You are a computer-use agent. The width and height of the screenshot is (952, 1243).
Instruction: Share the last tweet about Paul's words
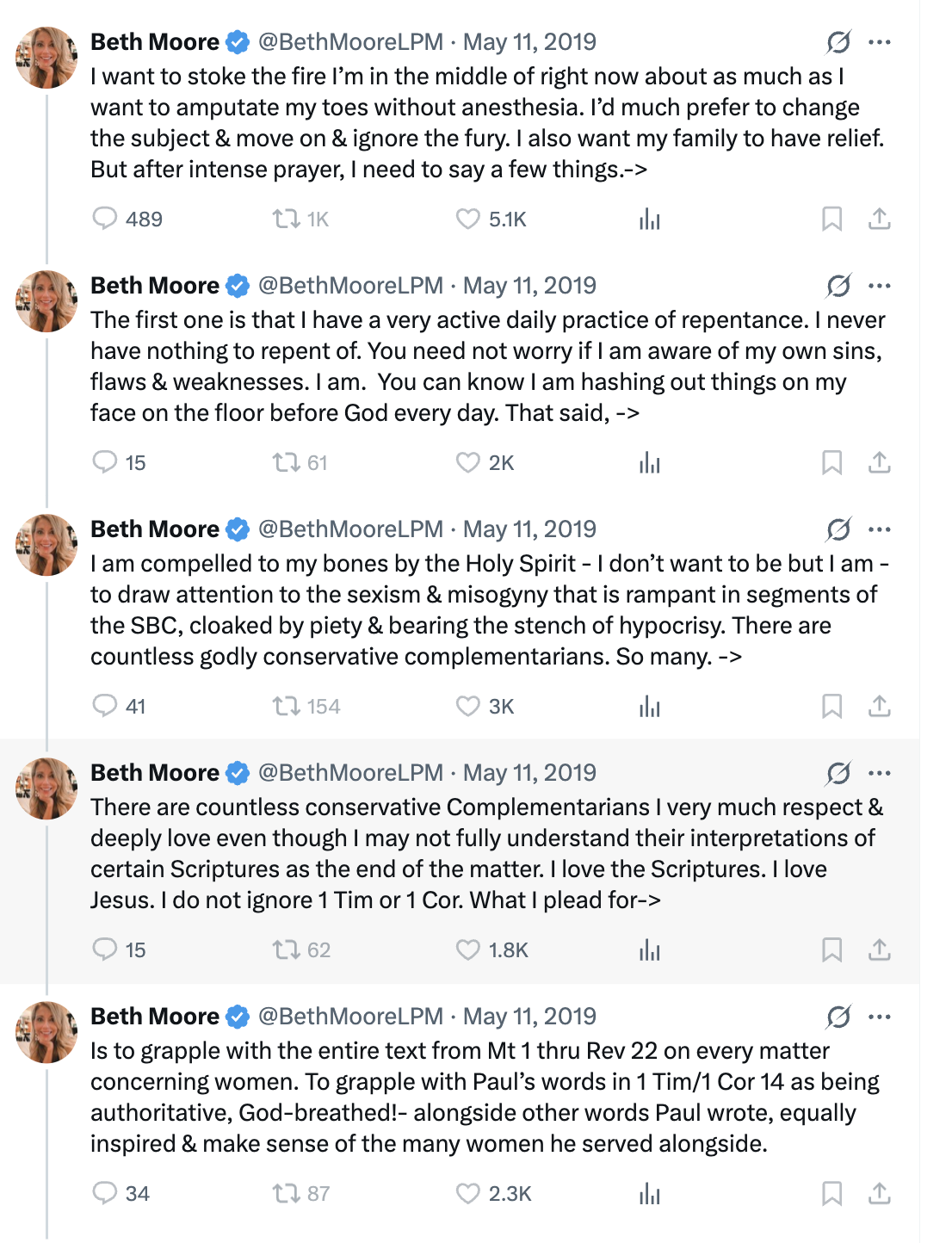tap(879, 1193)
